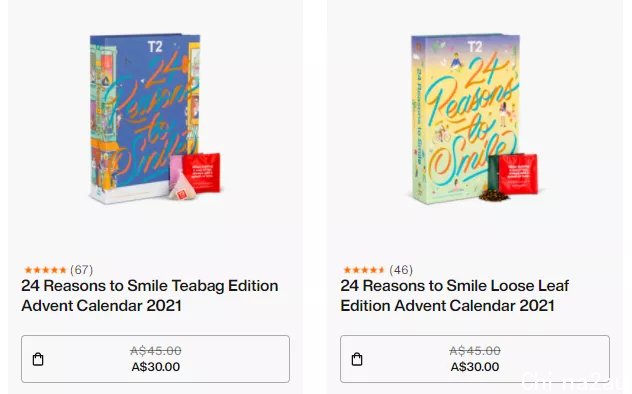
Task: Click struck-through A$45.00 price on Loose Leaf
Action: tap(474, 351)
